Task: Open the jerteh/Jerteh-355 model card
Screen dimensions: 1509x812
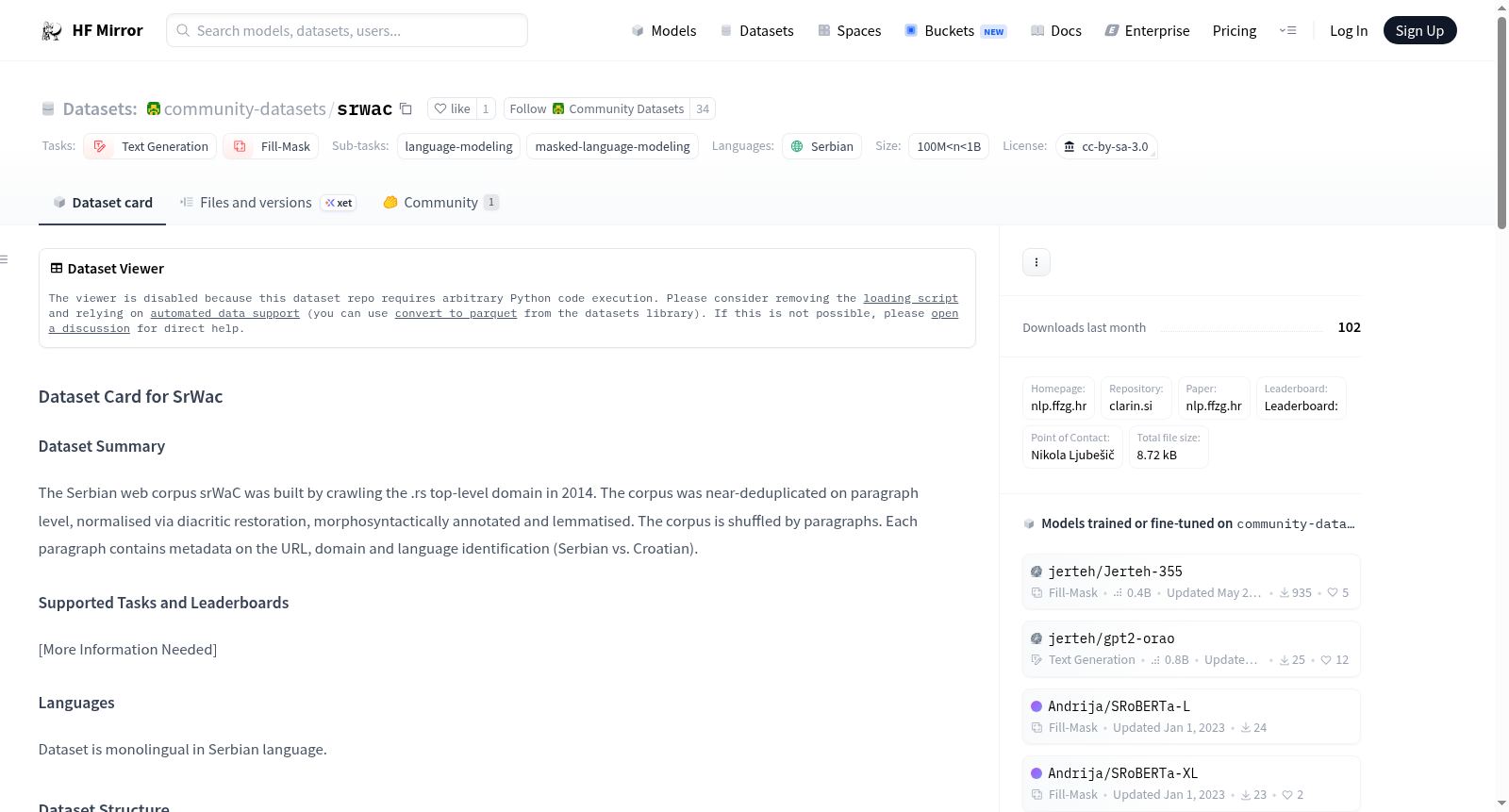Action: [1191, 581]
